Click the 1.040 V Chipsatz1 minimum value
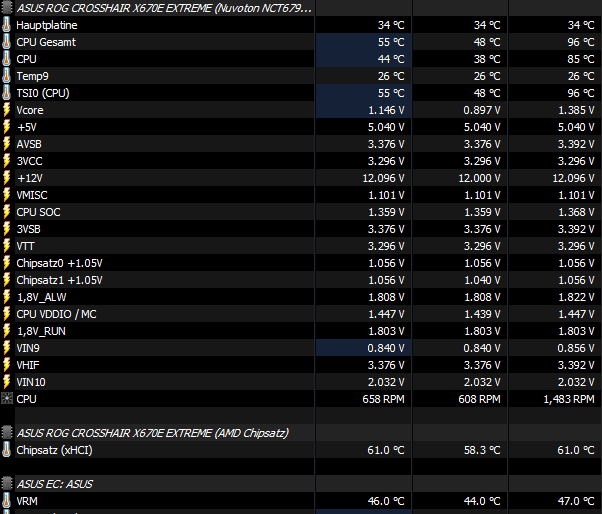Screen dimensions: 602x514 click(x=482, y=280)
